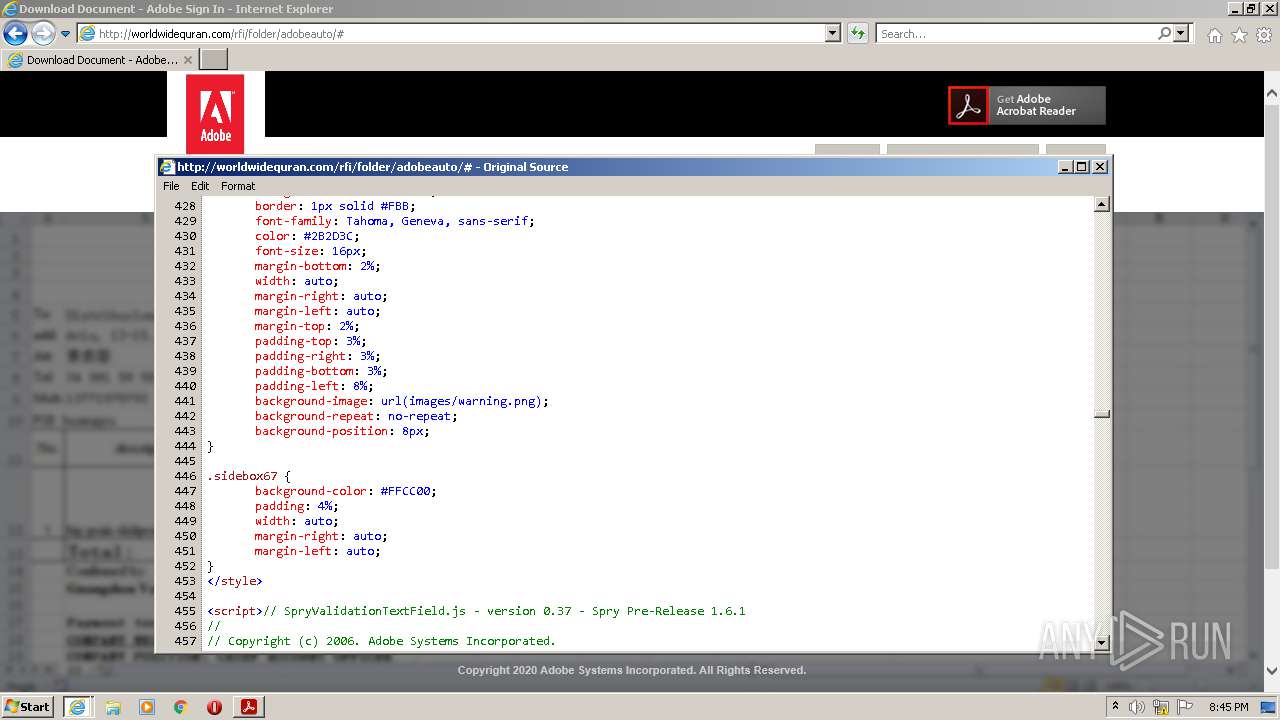Minimize the Internet Explorer window
Screen dimensions: 1280x720
[1234, 8]
